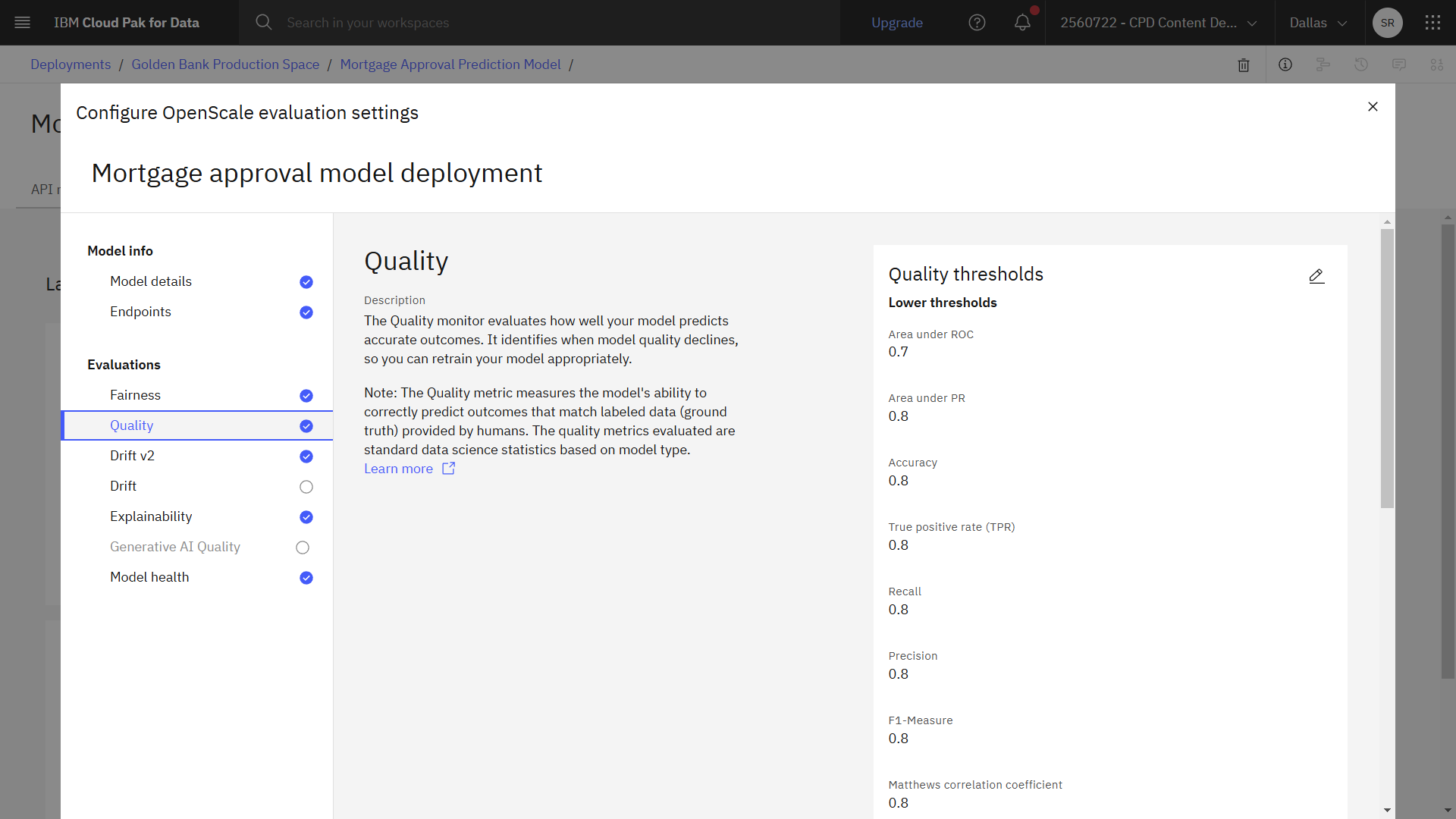Screen dimensions: 1456x819
Task: Open the notifications bell
Action: pos(1022,23)
